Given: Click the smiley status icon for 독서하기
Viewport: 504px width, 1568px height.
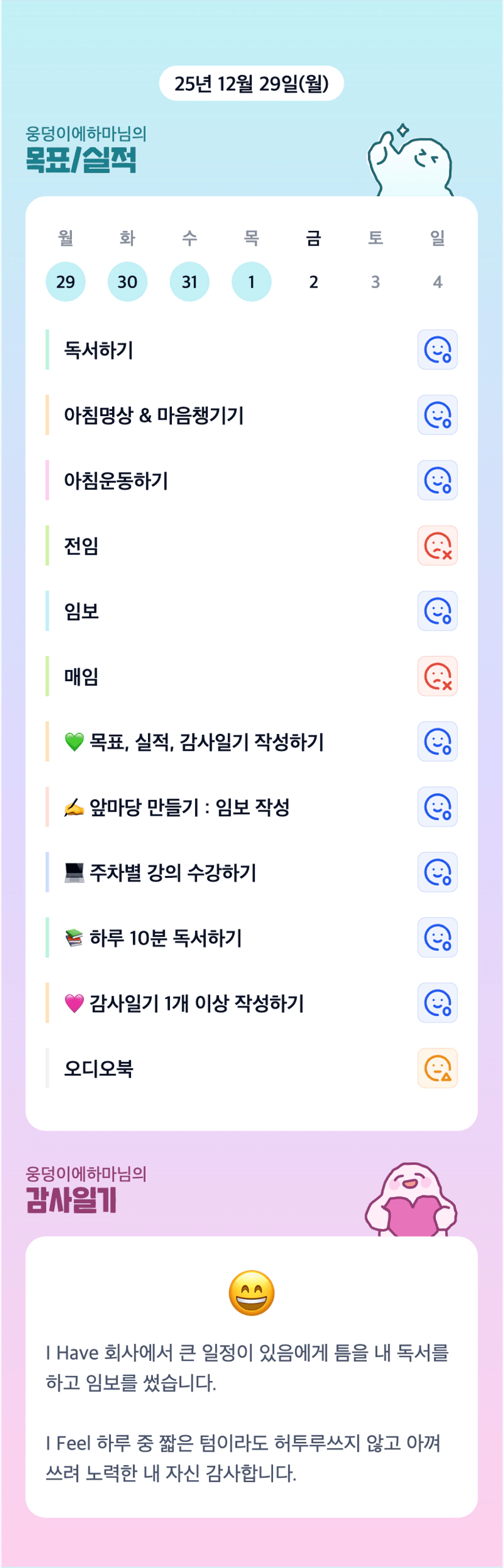Looking at the screenshot, I should pyautogui.click(x=437, y=350).
